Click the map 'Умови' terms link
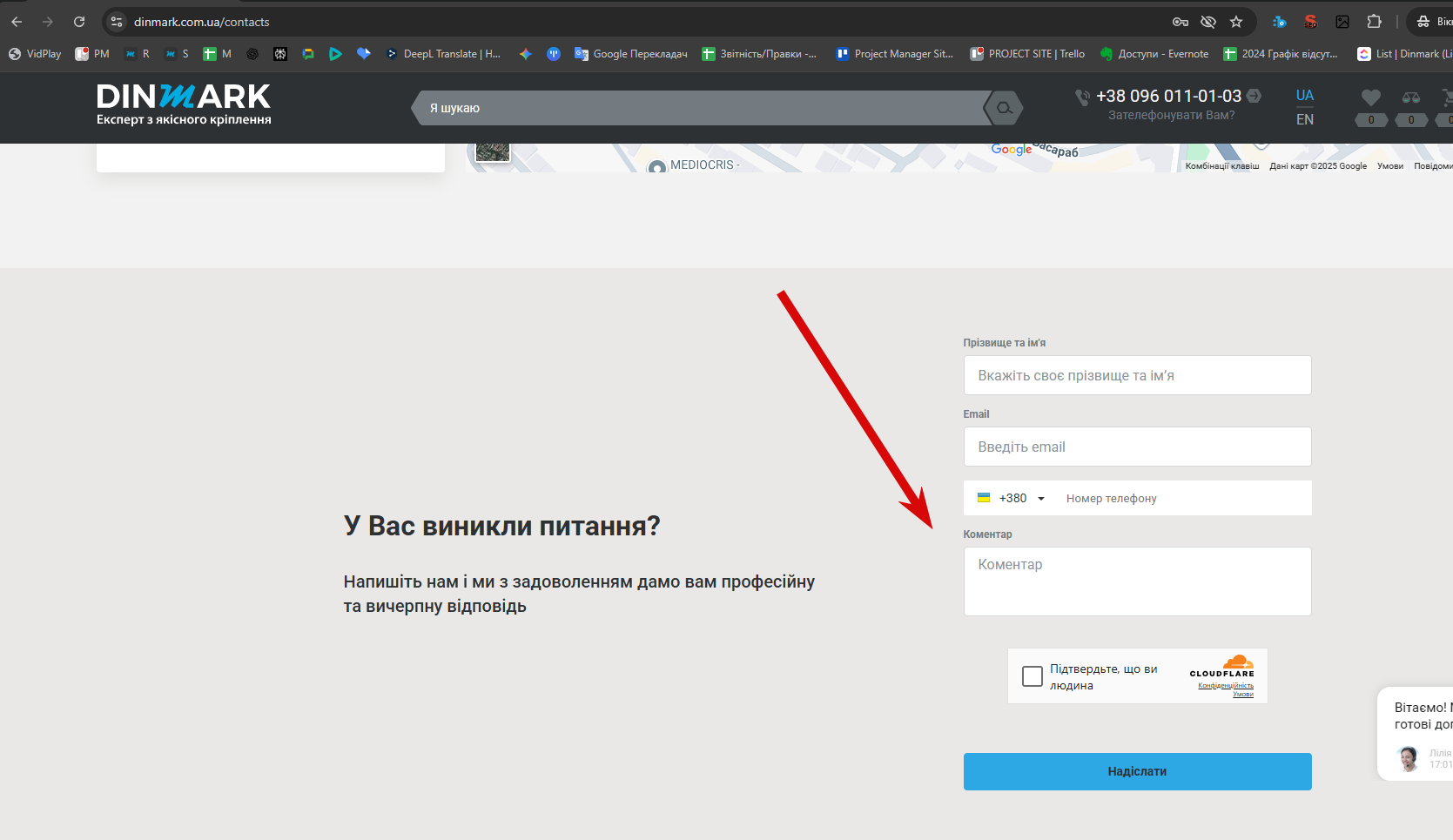Image resolution: width=1453 pixels, height=840 pixels. (1390, 166)
